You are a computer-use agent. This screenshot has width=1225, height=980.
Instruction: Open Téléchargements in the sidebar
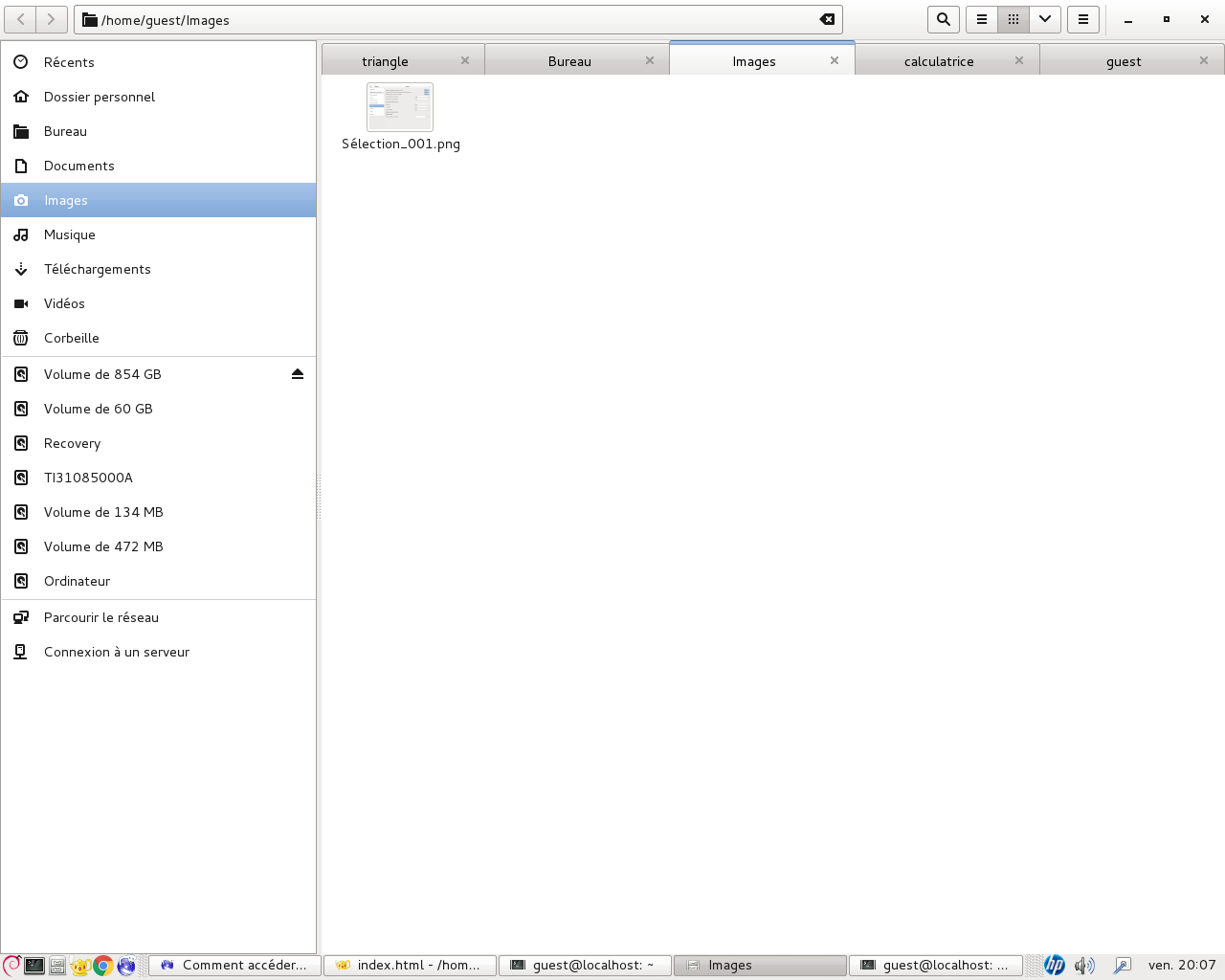click(97, 269)
